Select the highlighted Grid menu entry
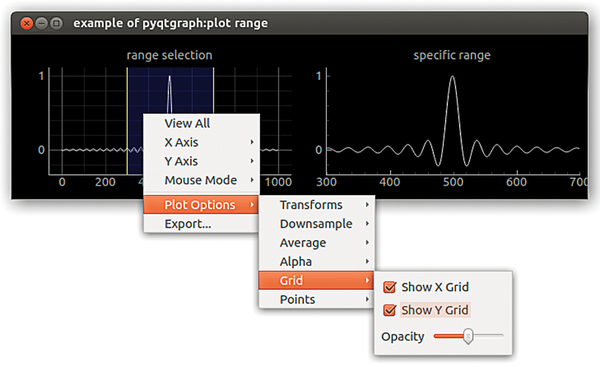 pyautogui.click(x=317, y=281)
